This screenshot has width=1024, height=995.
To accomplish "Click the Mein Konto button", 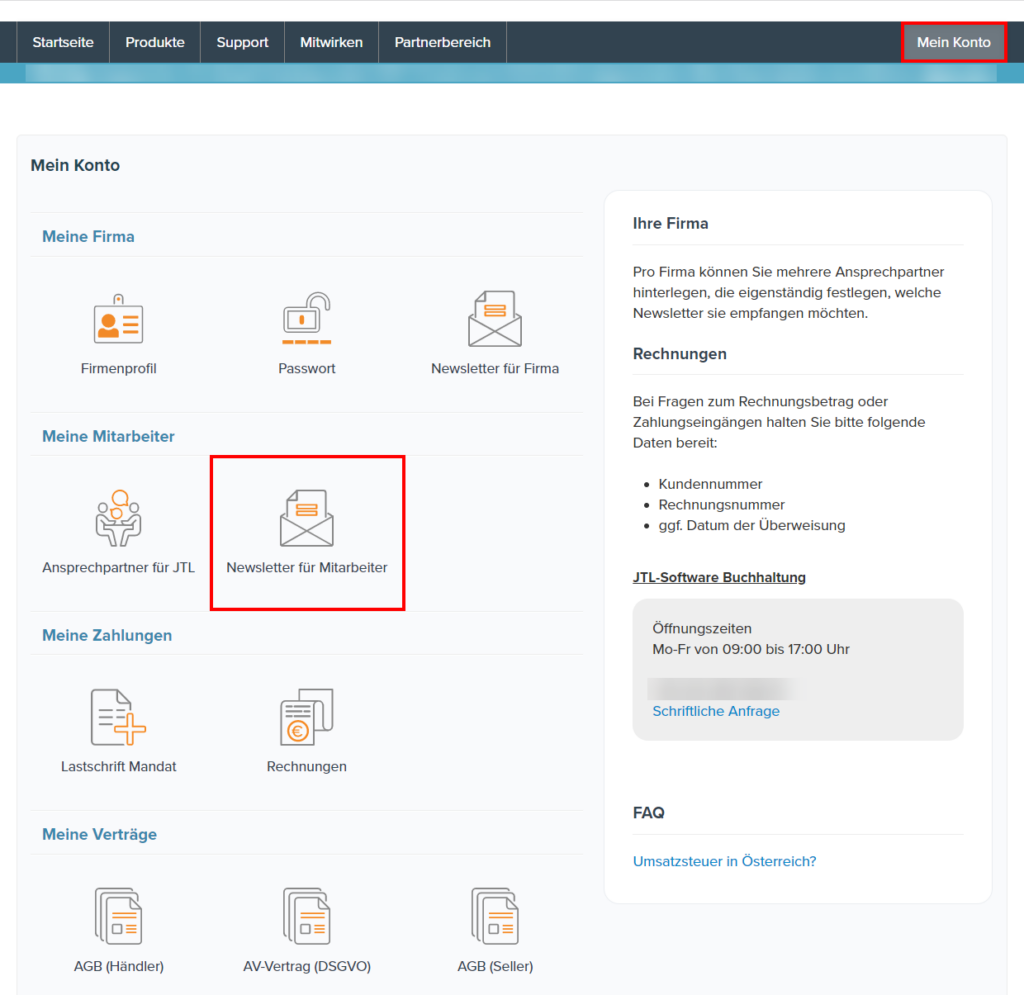I will (x=953, y=42).
